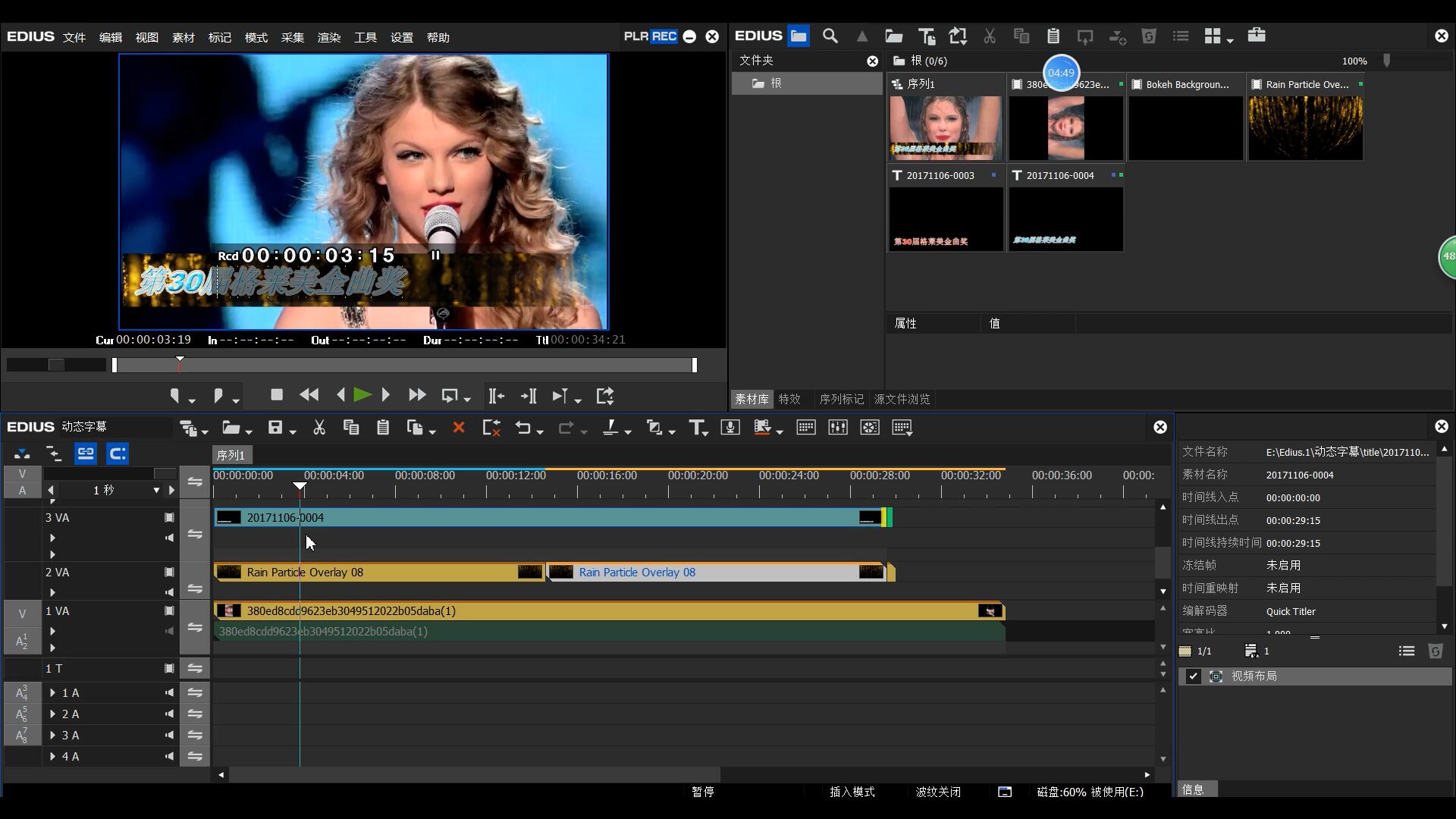Screen dimensions: 1456x819
Task: Click the Undo arrow in the timeline toolbar
Action: [x=523, y=428]
